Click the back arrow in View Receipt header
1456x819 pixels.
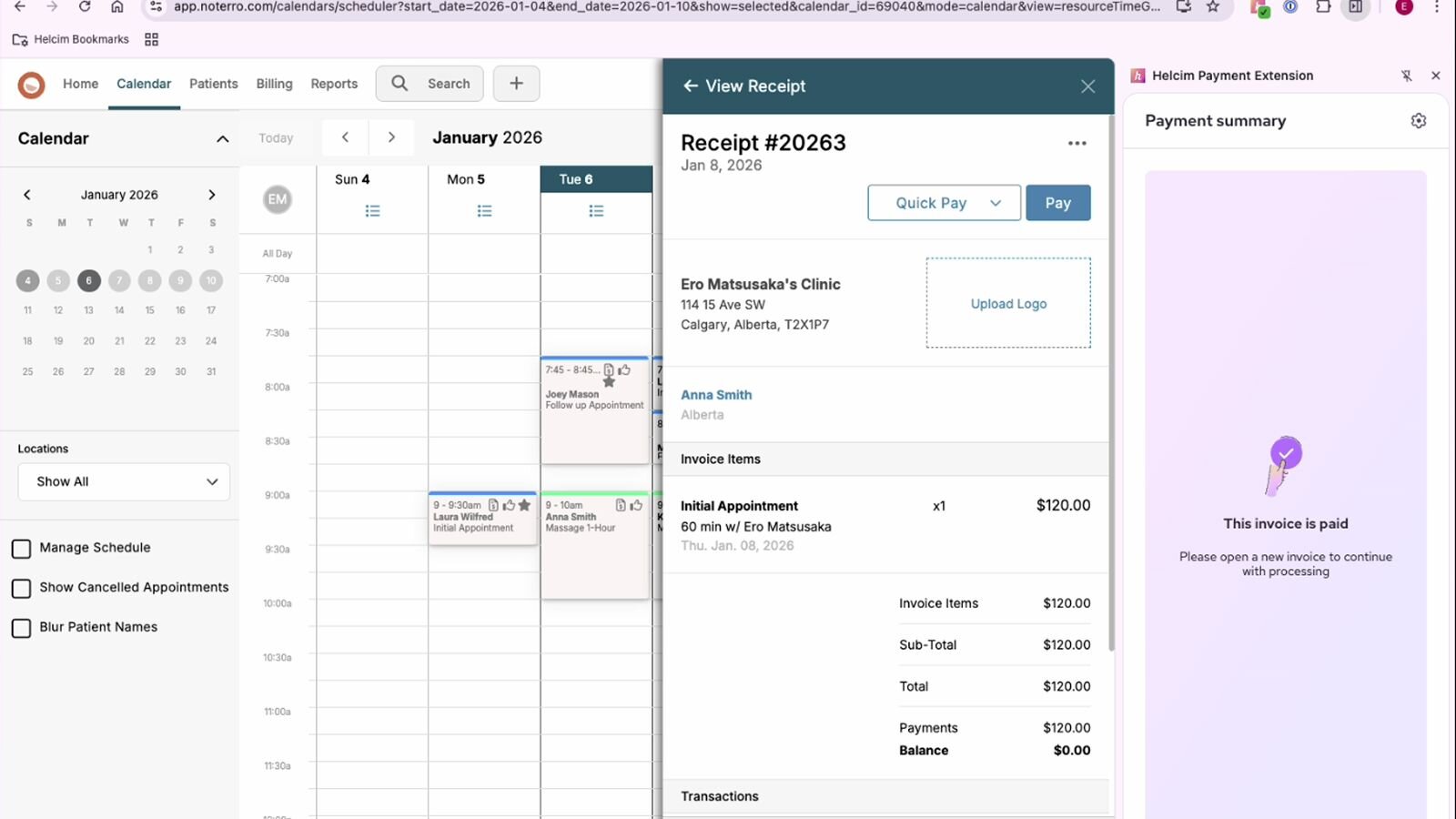[691, 86]
